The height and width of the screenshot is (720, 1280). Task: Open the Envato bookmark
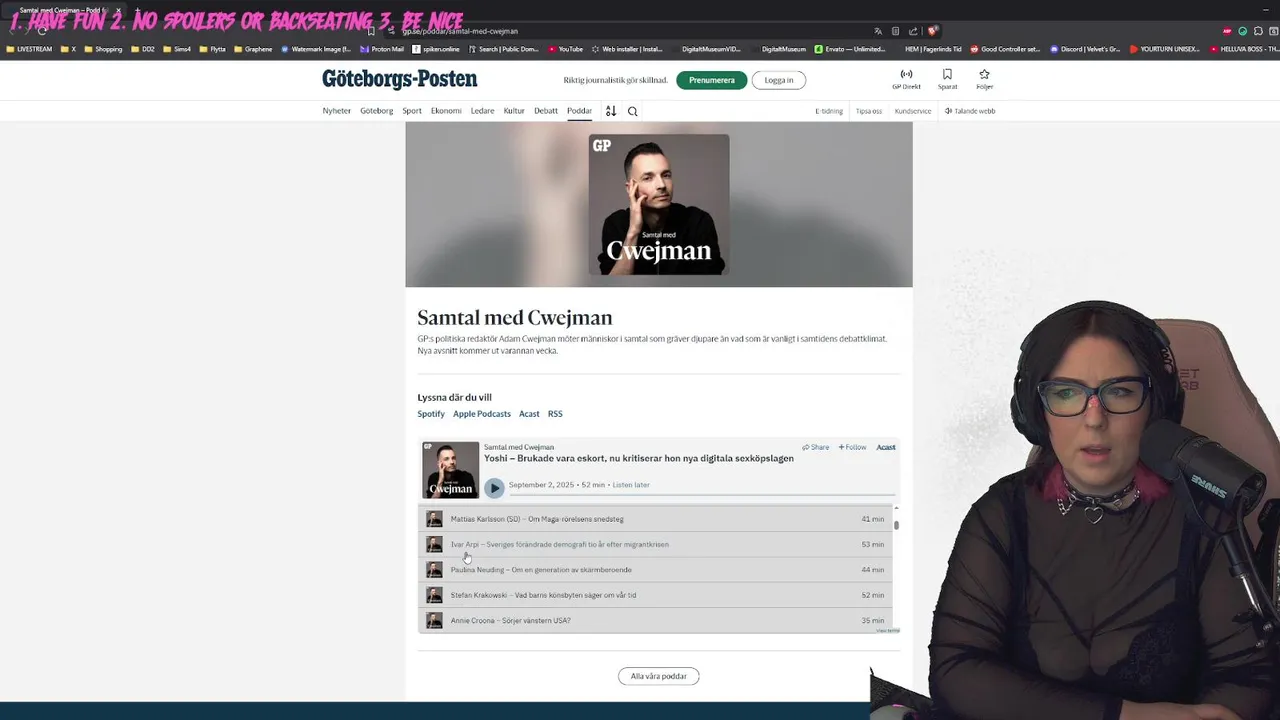pos(851,49)
